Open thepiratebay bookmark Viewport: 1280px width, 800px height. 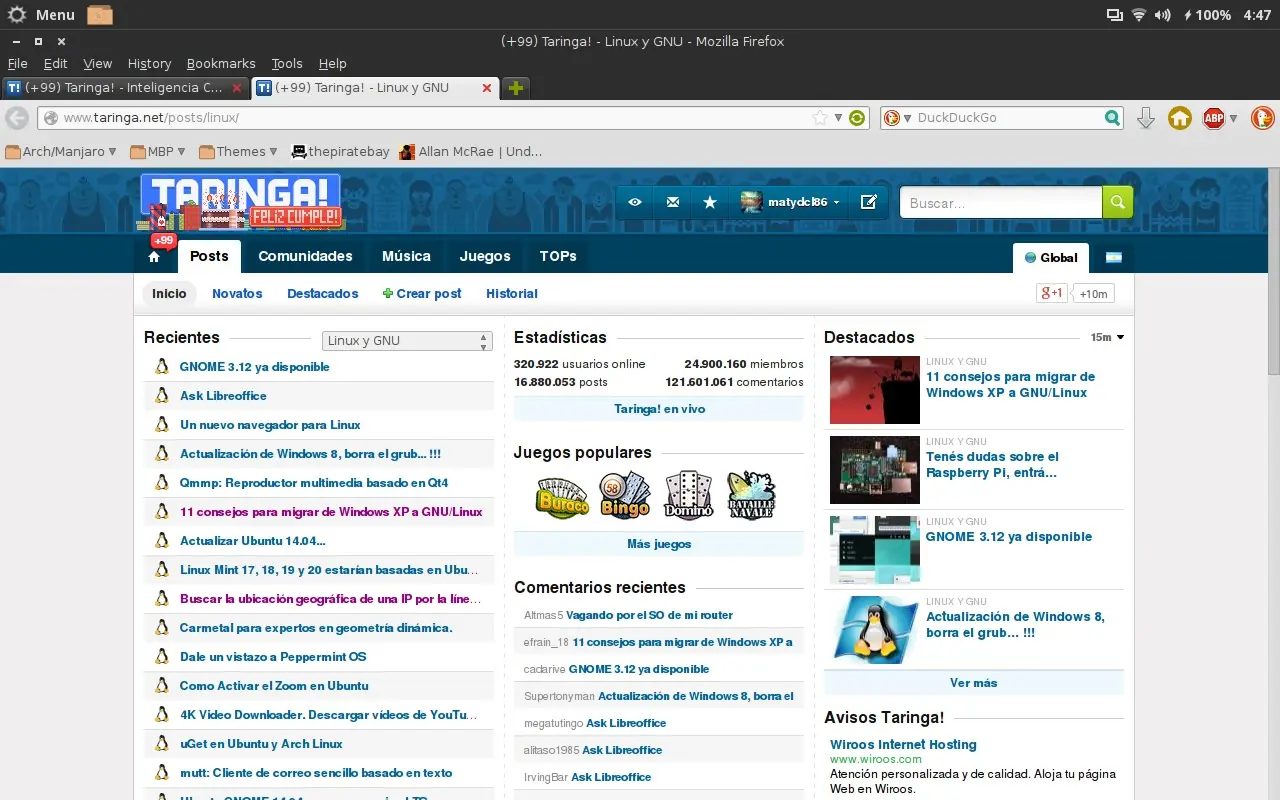click(x=339, y=152)
